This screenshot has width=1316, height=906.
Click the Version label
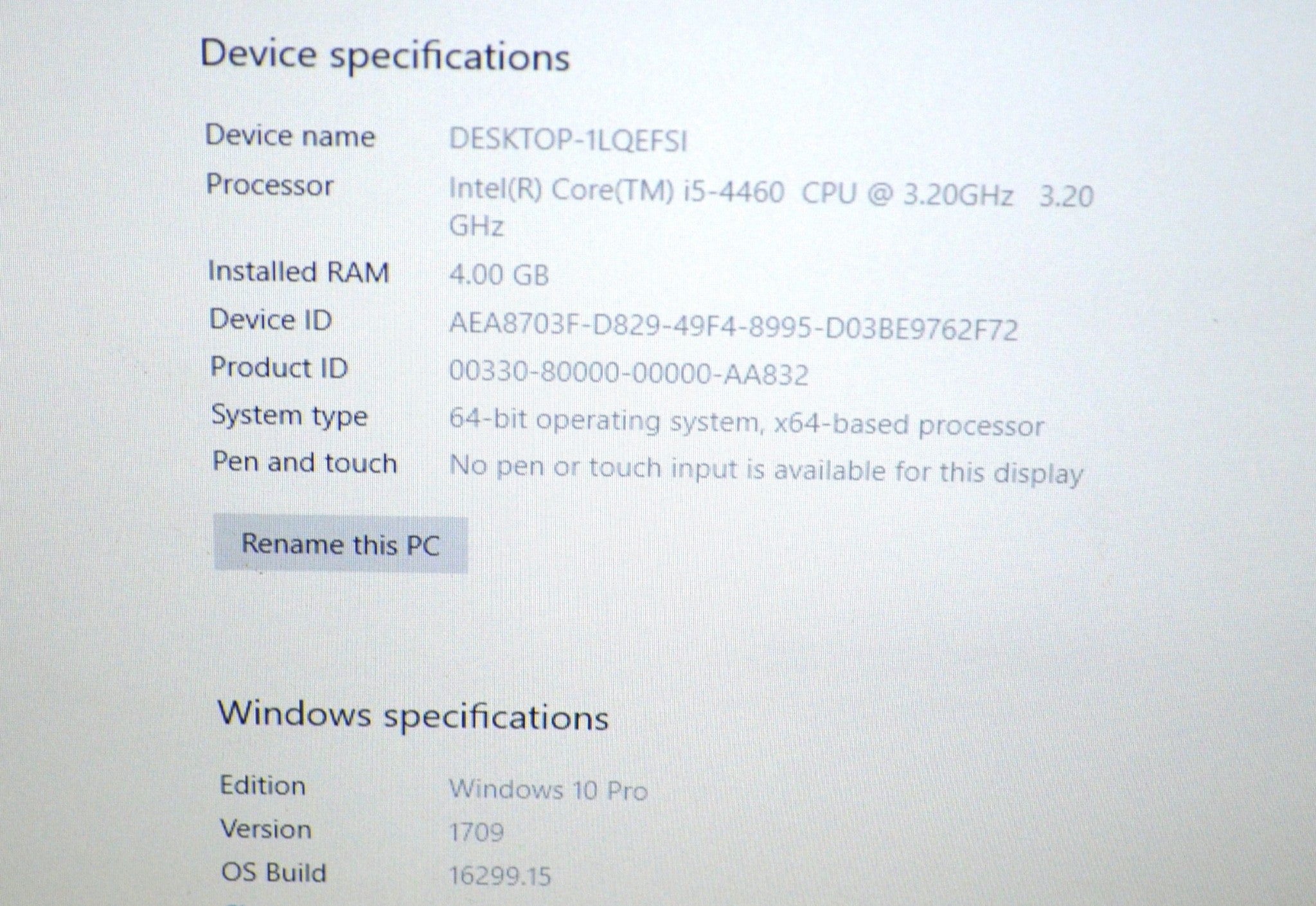click(x=265, y=829)
